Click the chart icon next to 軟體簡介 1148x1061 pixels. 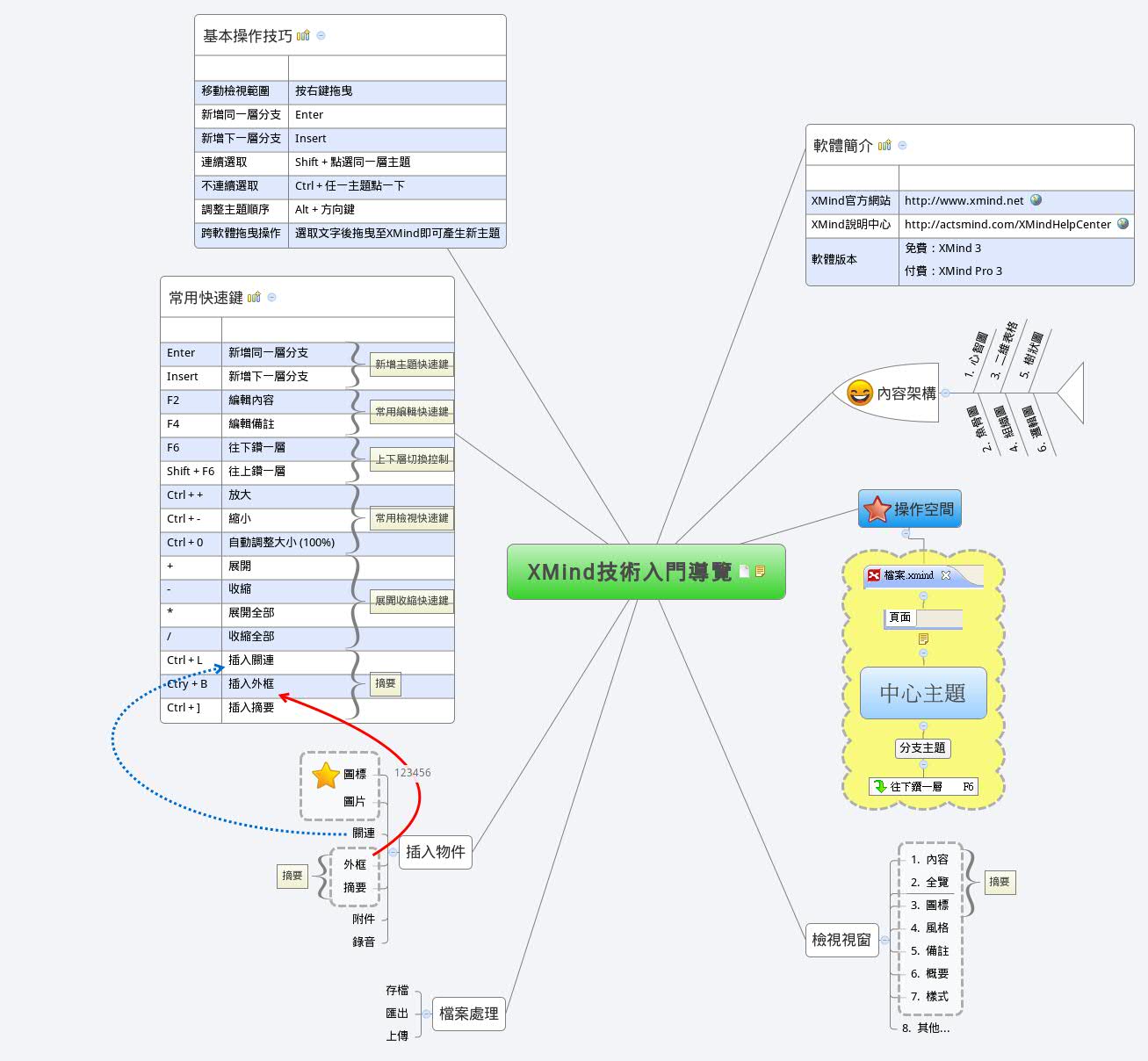click(884, 146)
